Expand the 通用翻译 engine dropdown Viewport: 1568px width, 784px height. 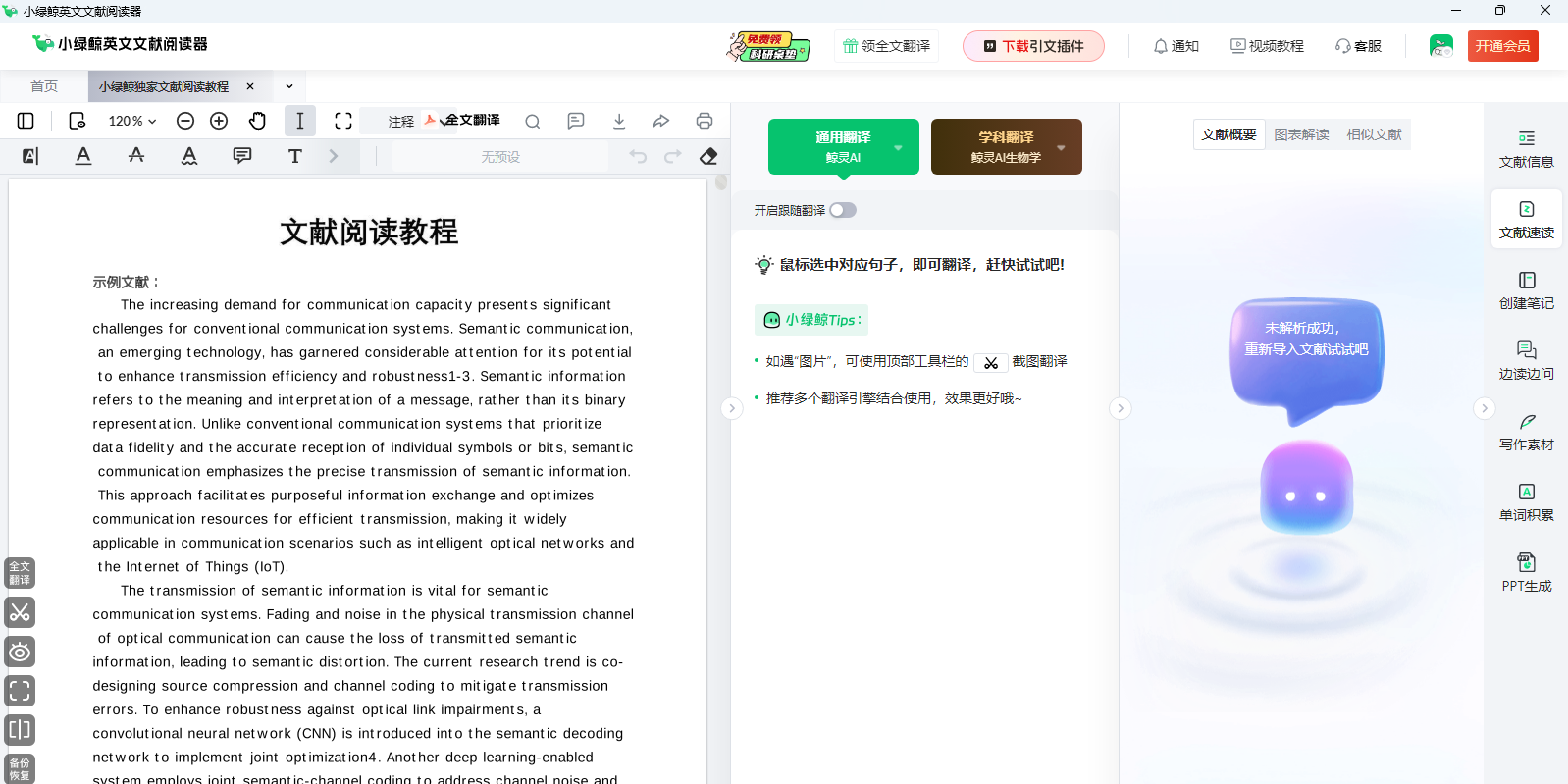coord(897,147)
